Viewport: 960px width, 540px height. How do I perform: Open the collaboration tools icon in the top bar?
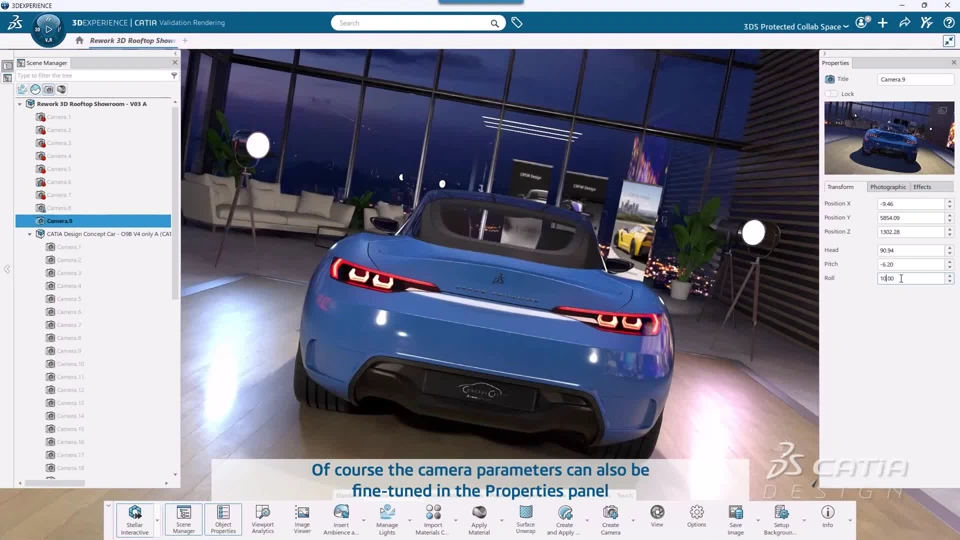pyautogui.click(x=926, y=23)
